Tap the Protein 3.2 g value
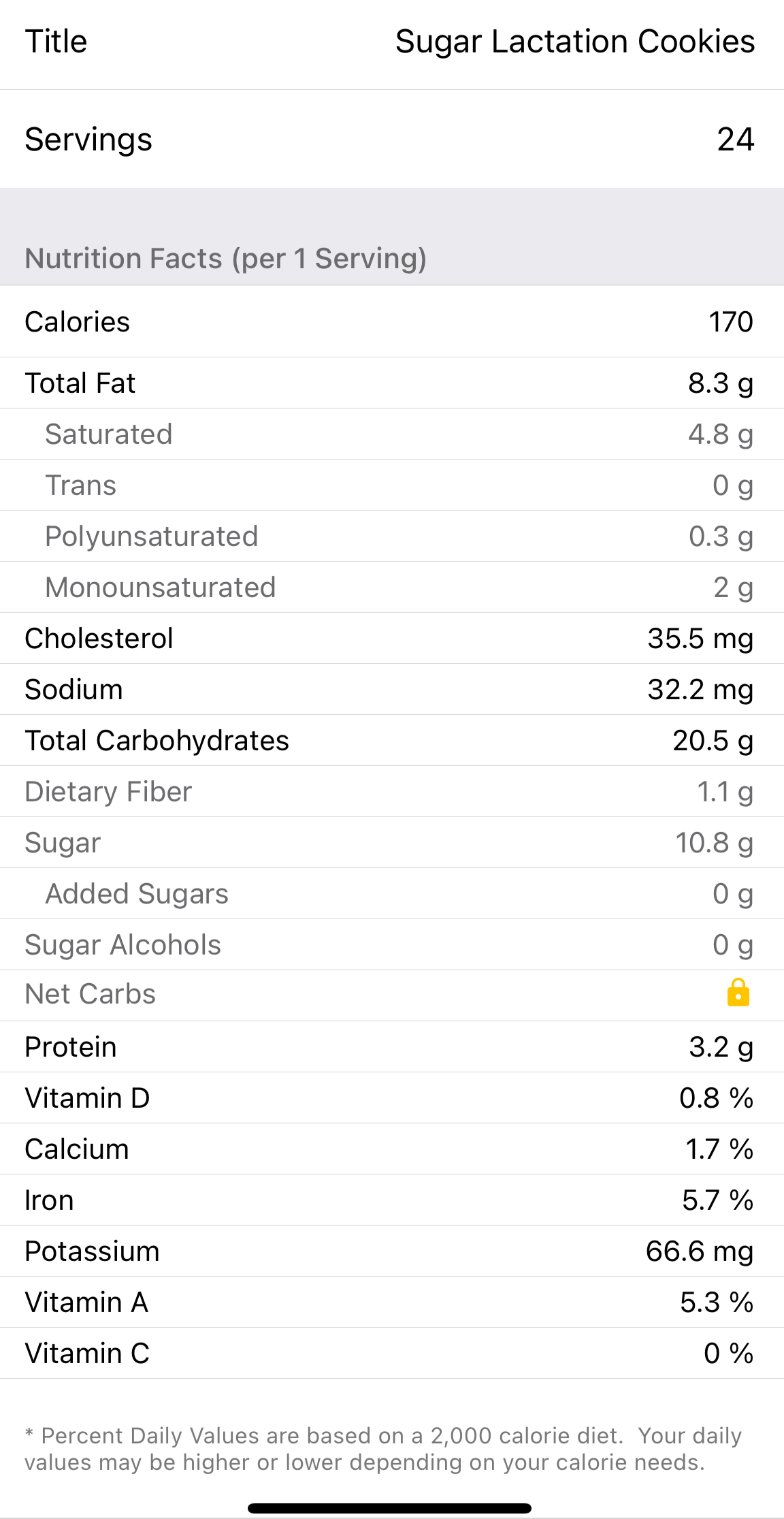The width and height of the screenshot is (784, 1519). point(721,1047)
